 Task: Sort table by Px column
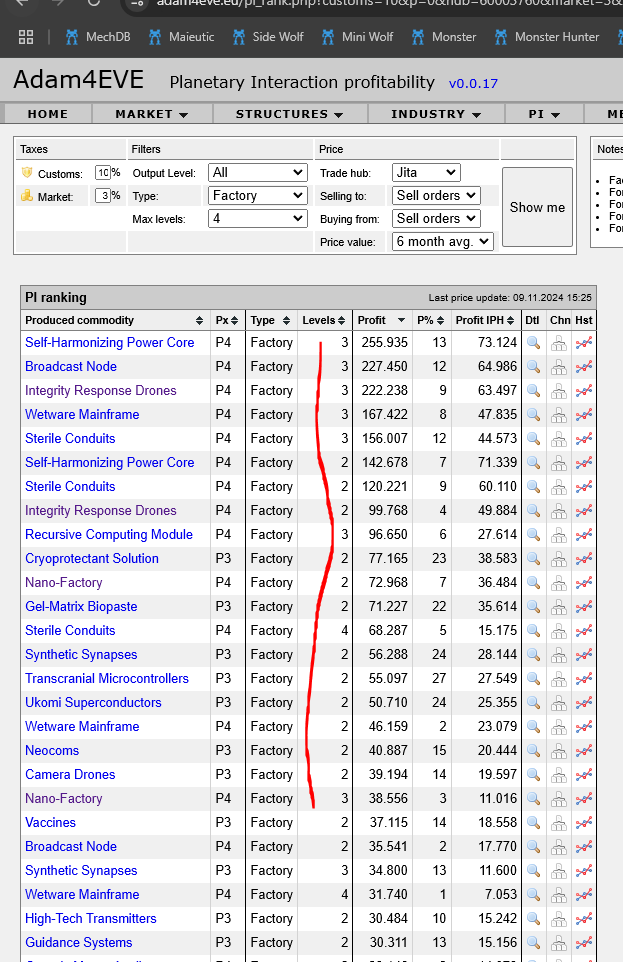(x=226, y=320)
